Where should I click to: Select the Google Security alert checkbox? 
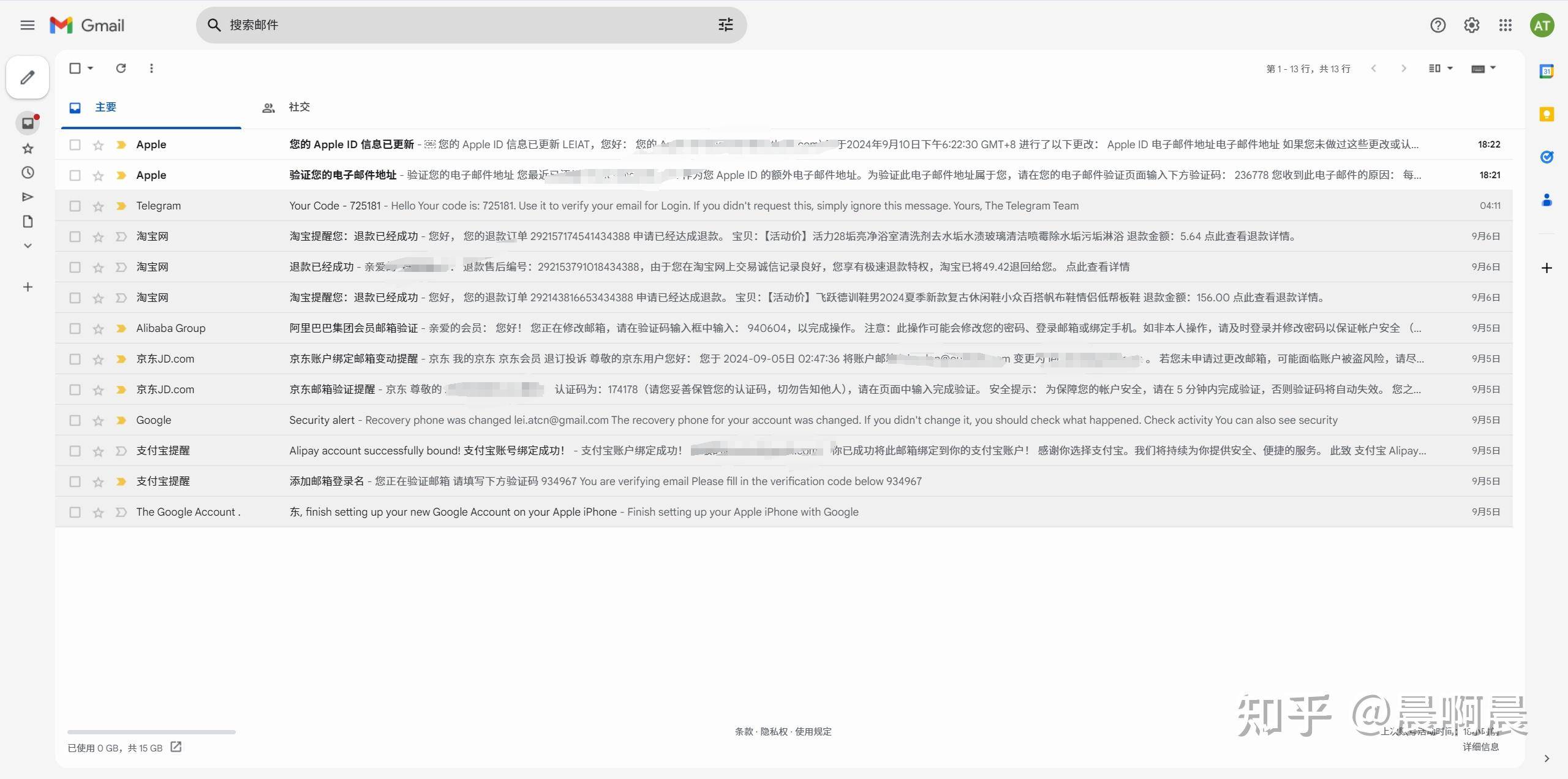pyautogui.click(x=75, y=420)
